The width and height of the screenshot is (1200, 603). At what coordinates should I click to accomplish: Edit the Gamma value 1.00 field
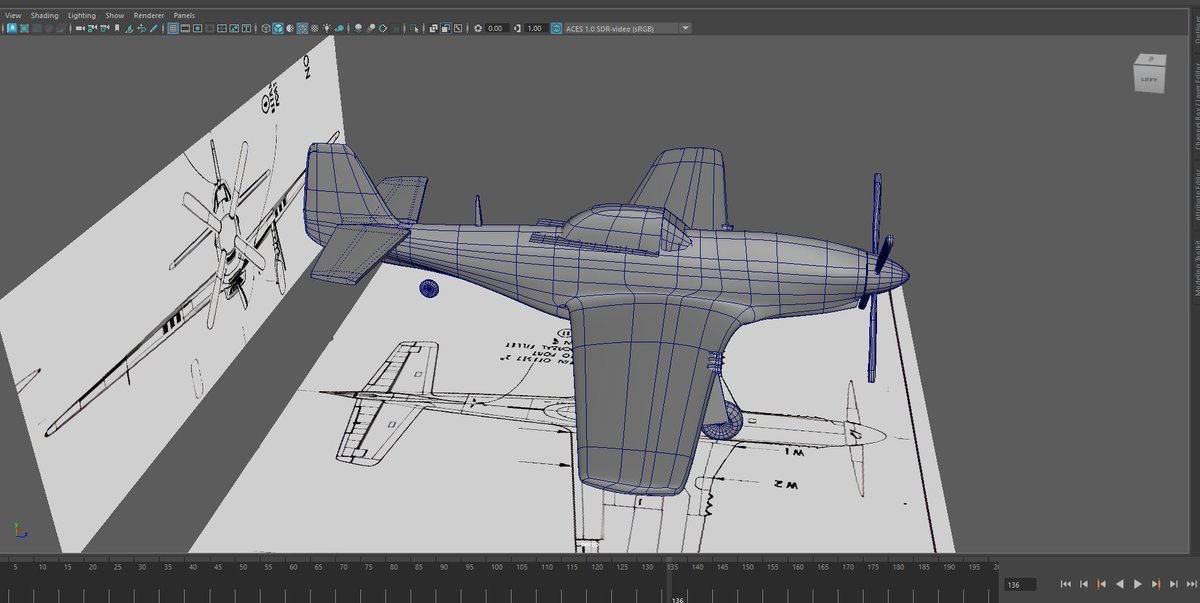[536, 28]
